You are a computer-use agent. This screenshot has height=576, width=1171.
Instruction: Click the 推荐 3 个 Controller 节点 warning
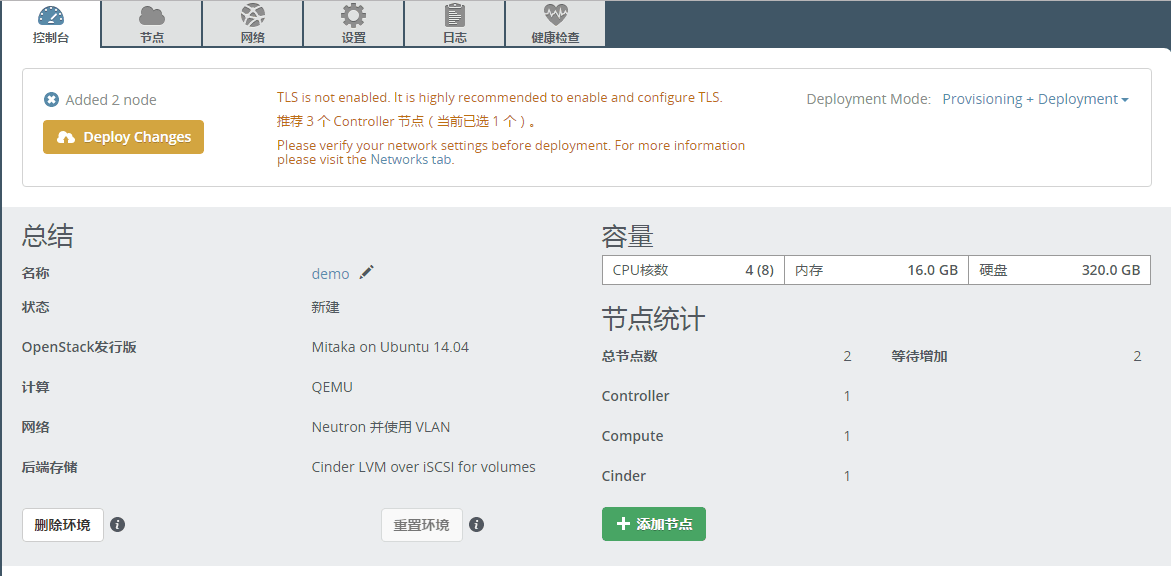click(x=406, y=121)
